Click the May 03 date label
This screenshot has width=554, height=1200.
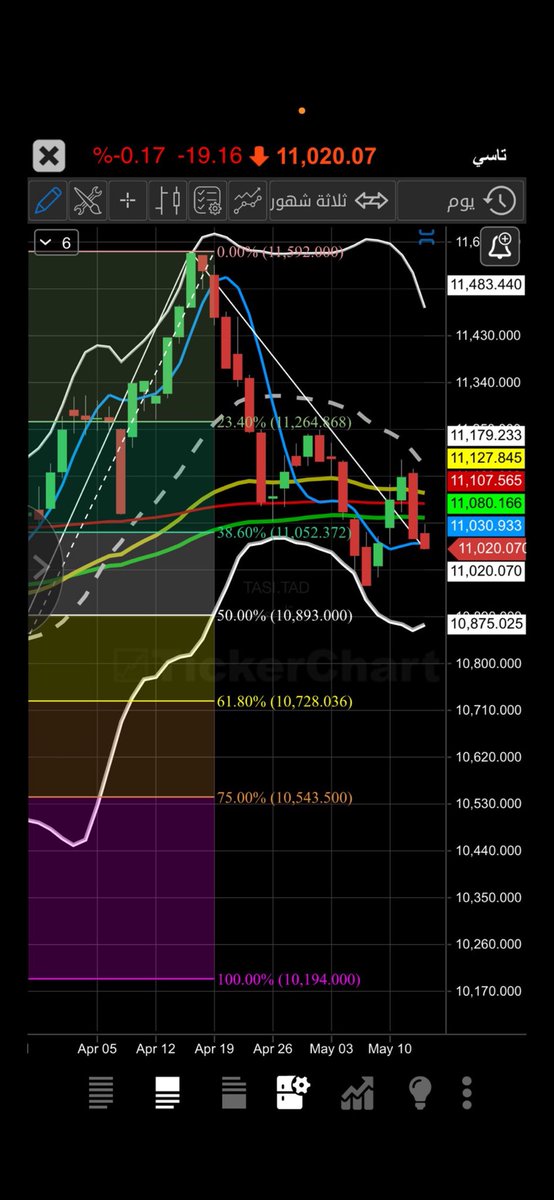[x=331, y=1049]
